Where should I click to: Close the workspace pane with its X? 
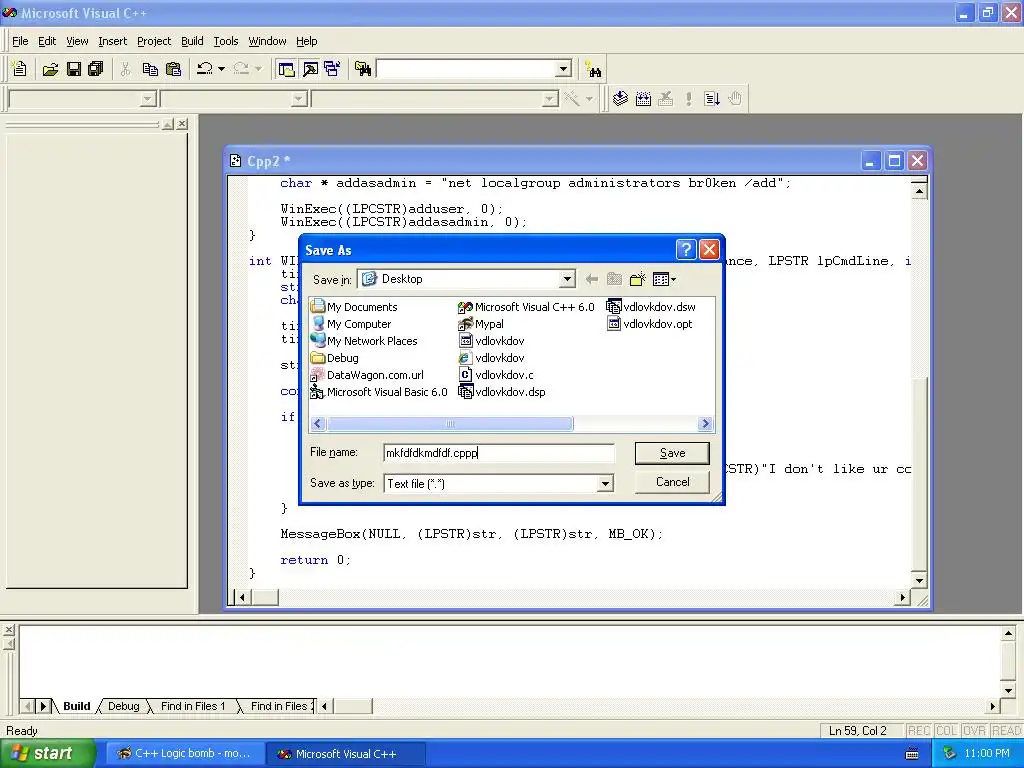tap(182, 123)
